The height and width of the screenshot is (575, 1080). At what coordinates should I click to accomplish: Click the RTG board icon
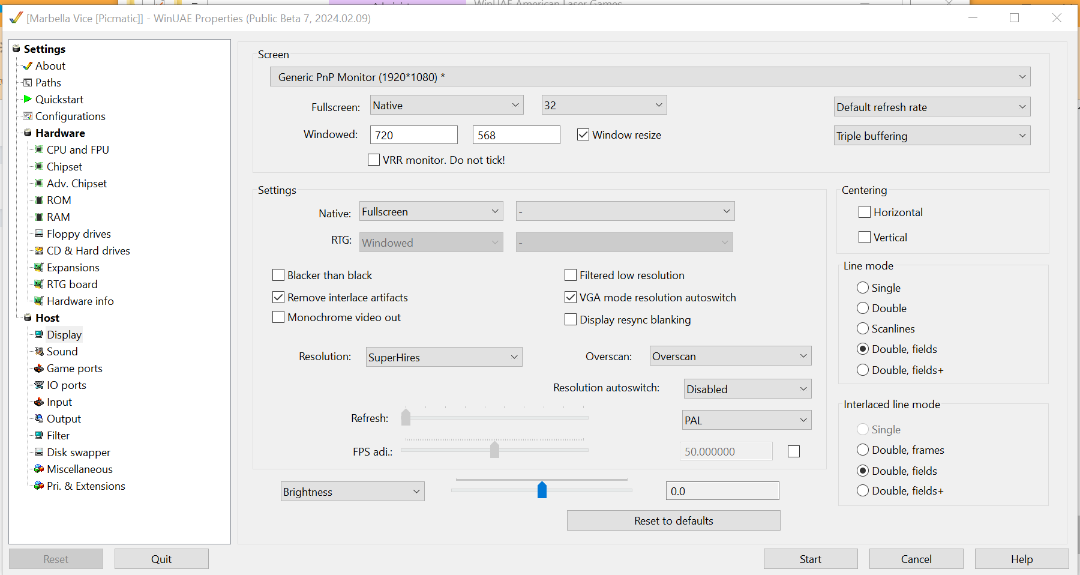pyautogui.click(x=39, y=284)
